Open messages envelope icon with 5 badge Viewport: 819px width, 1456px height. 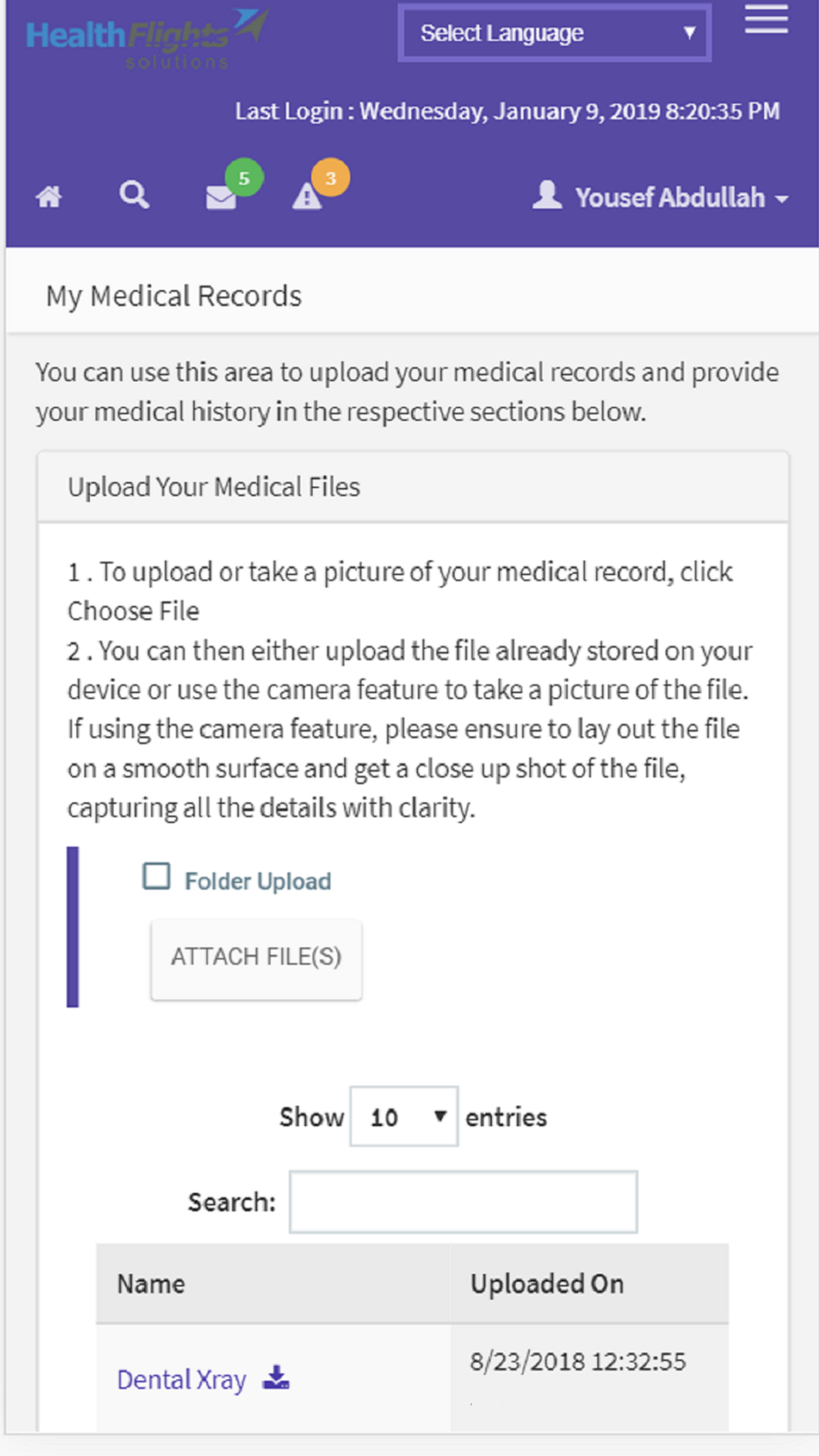click(220, 197)
